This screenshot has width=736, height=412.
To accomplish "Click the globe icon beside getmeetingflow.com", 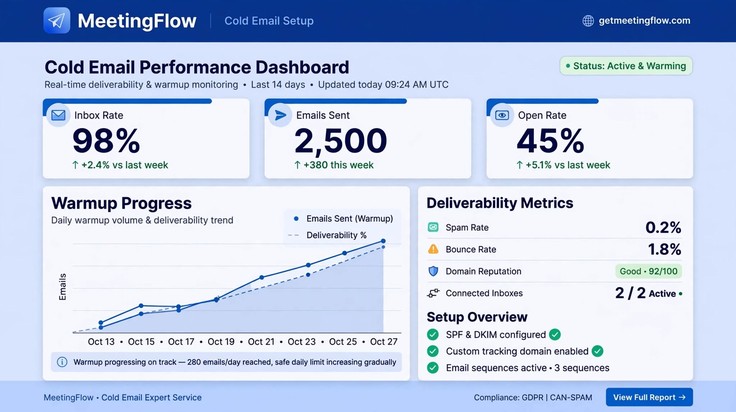I will [x=588, y=21].
